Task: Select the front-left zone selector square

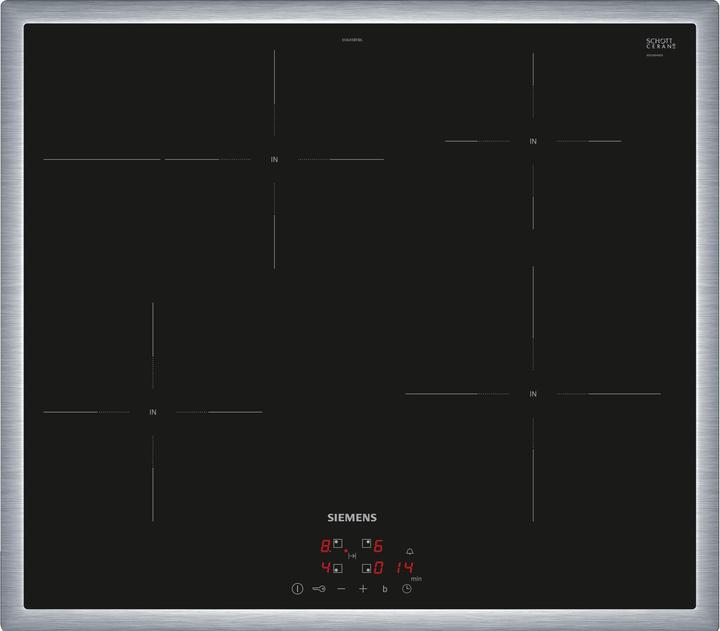Action: click(x=338, y=569)
